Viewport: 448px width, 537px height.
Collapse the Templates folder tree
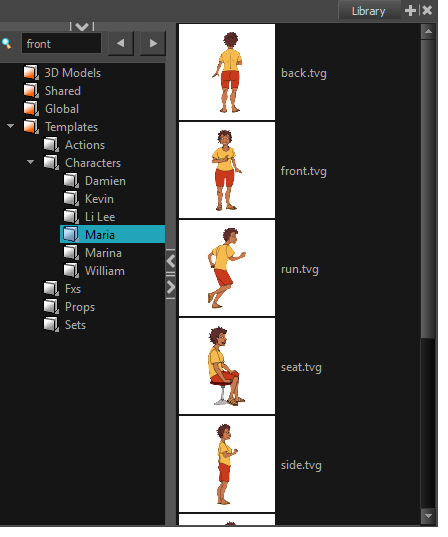[x=11, y=126]
